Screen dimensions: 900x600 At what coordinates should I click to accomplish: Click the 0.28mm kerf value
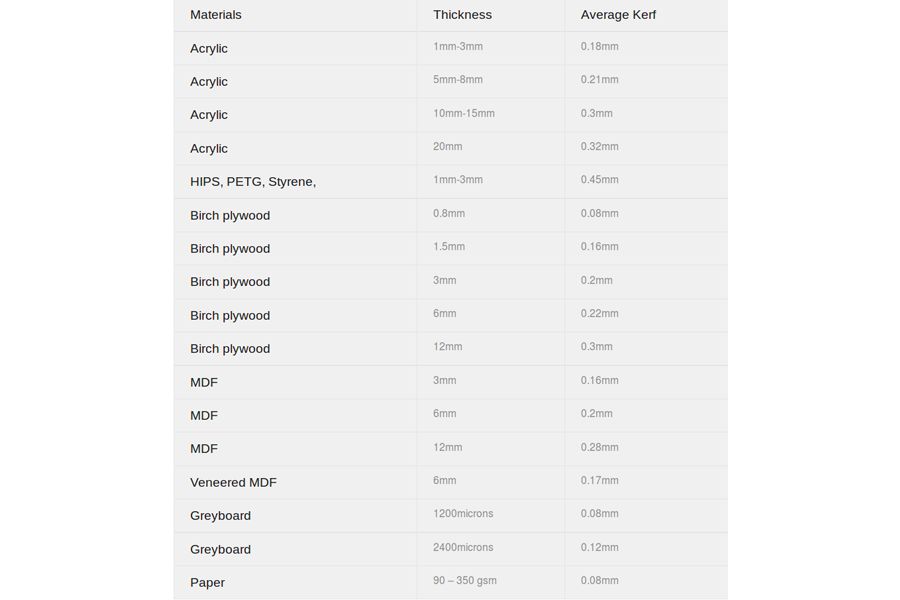click(600, 447)
